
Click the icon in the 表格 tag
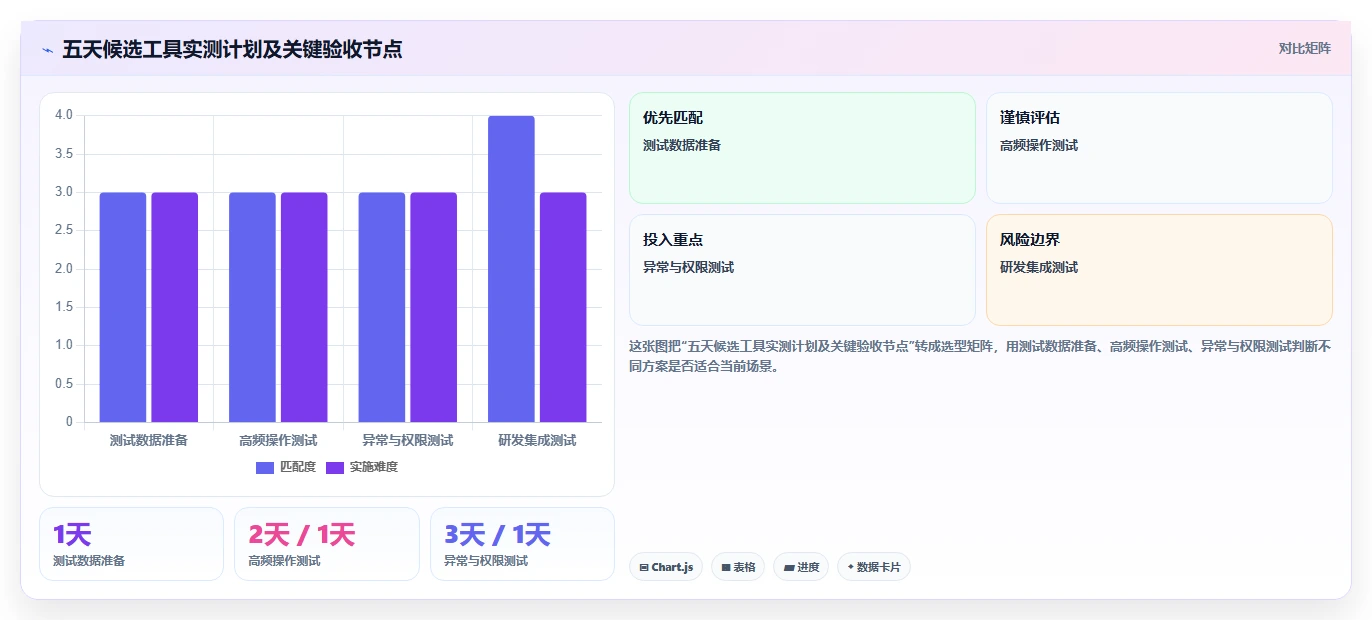(726, 568)
